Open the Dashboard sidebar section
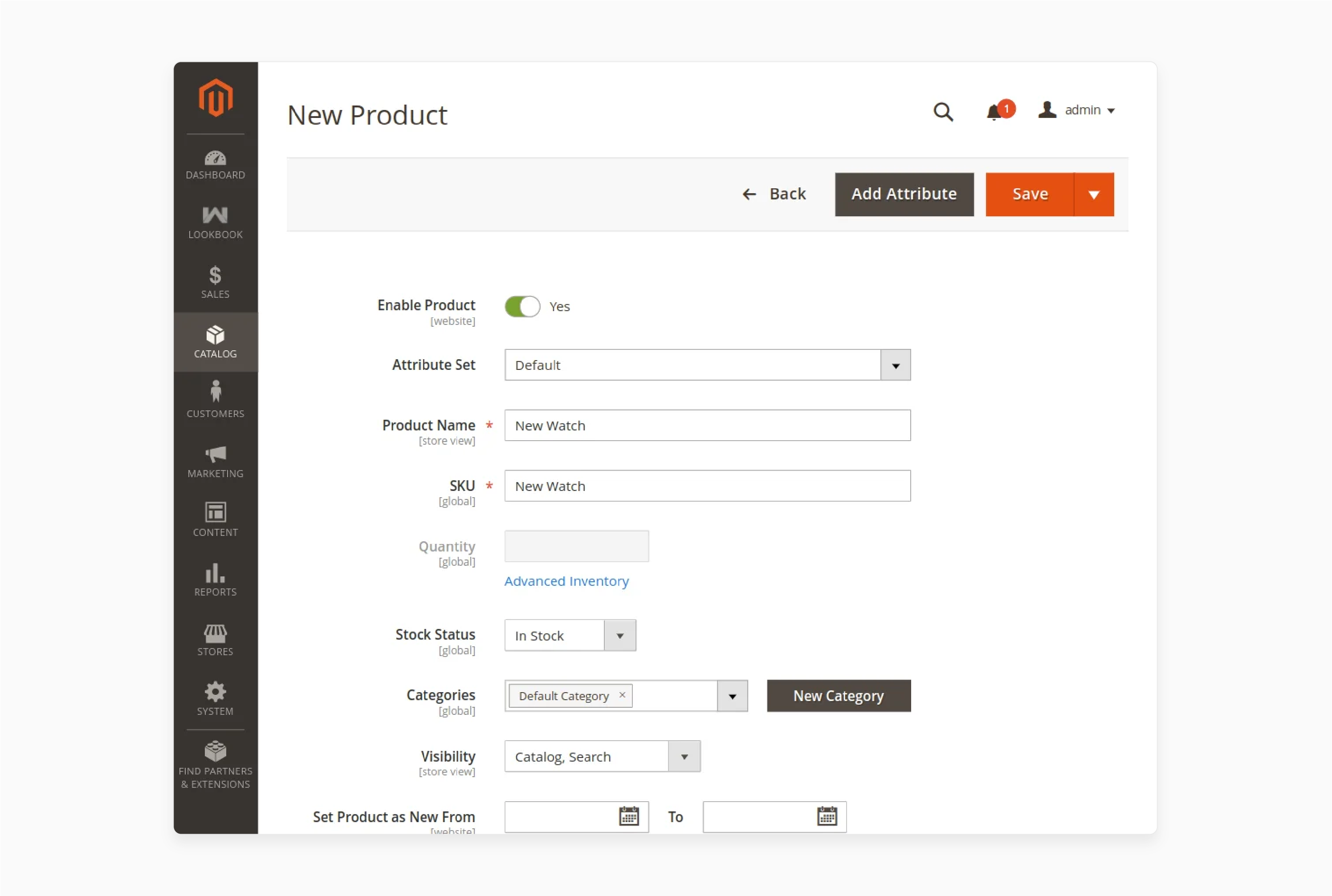 click(x=216, y=165)
